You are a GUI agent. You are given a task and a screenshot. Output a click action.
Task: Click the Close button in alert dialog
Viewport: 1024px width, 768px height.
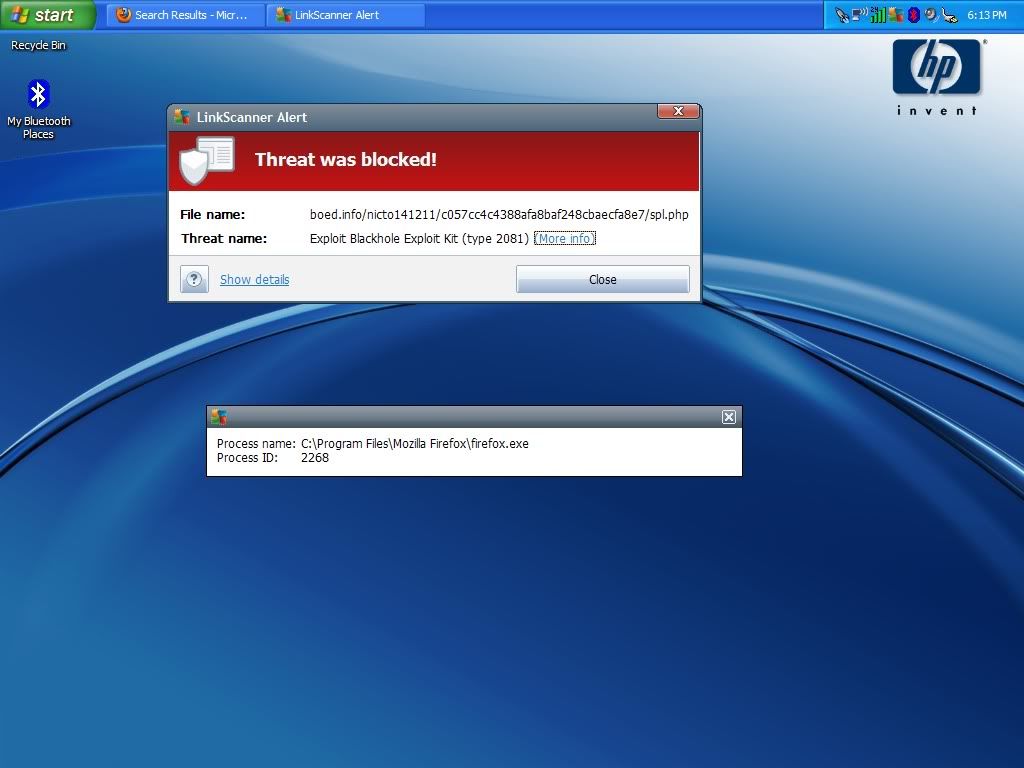(602, 279)
